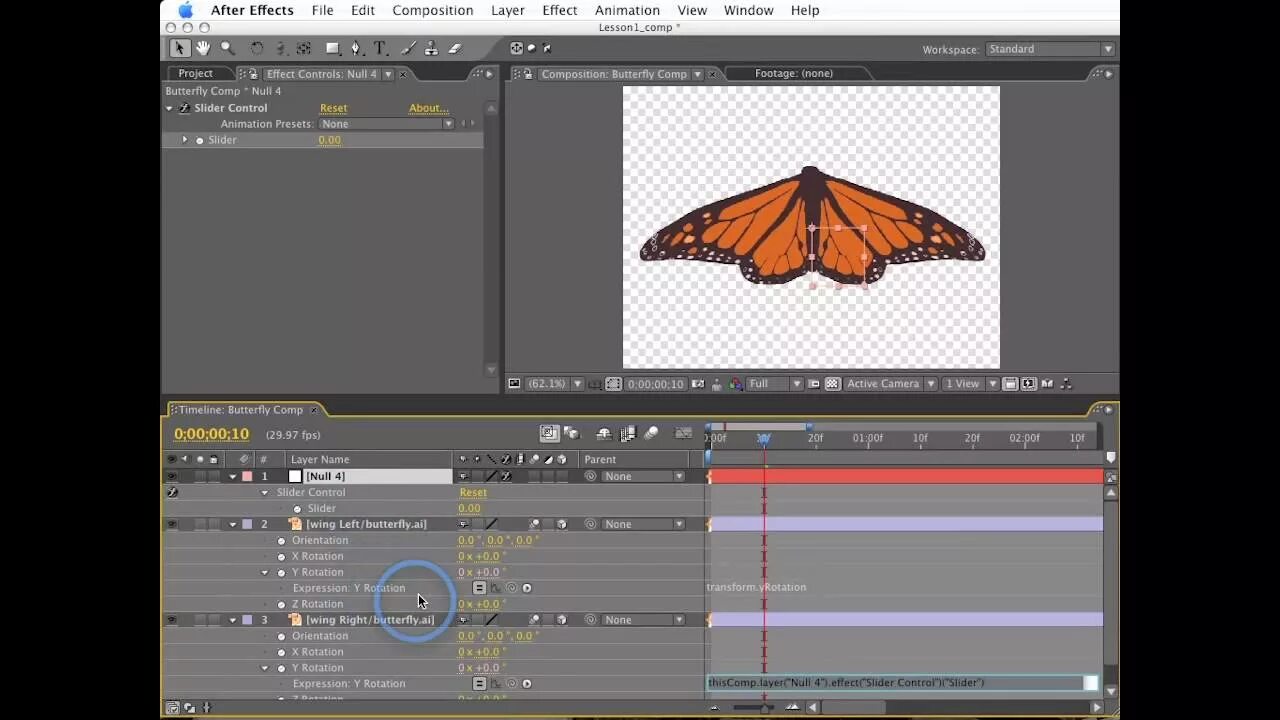Open the 1 View layout dropdown
The image size is (1280, 720).
click(x=971, y=384)
